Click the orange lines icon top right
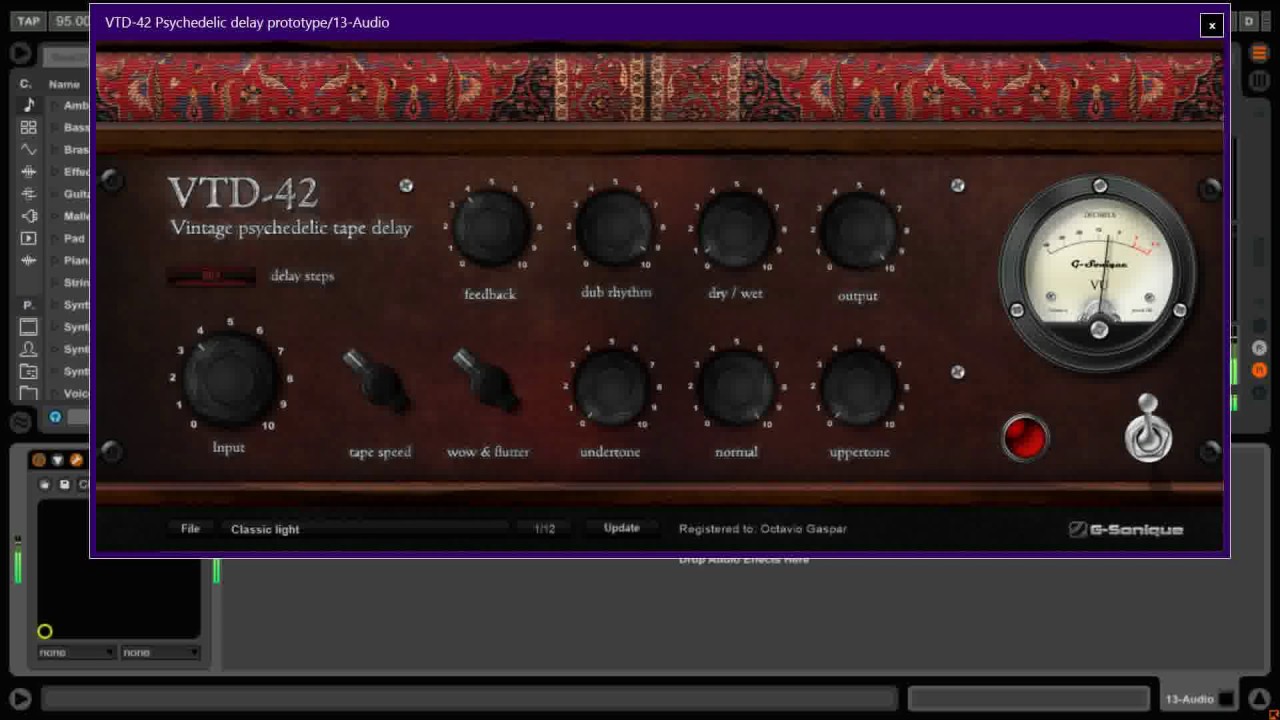Image resolution: width=1280 pixels, height=720 pixels. [x=1259, y=53]
